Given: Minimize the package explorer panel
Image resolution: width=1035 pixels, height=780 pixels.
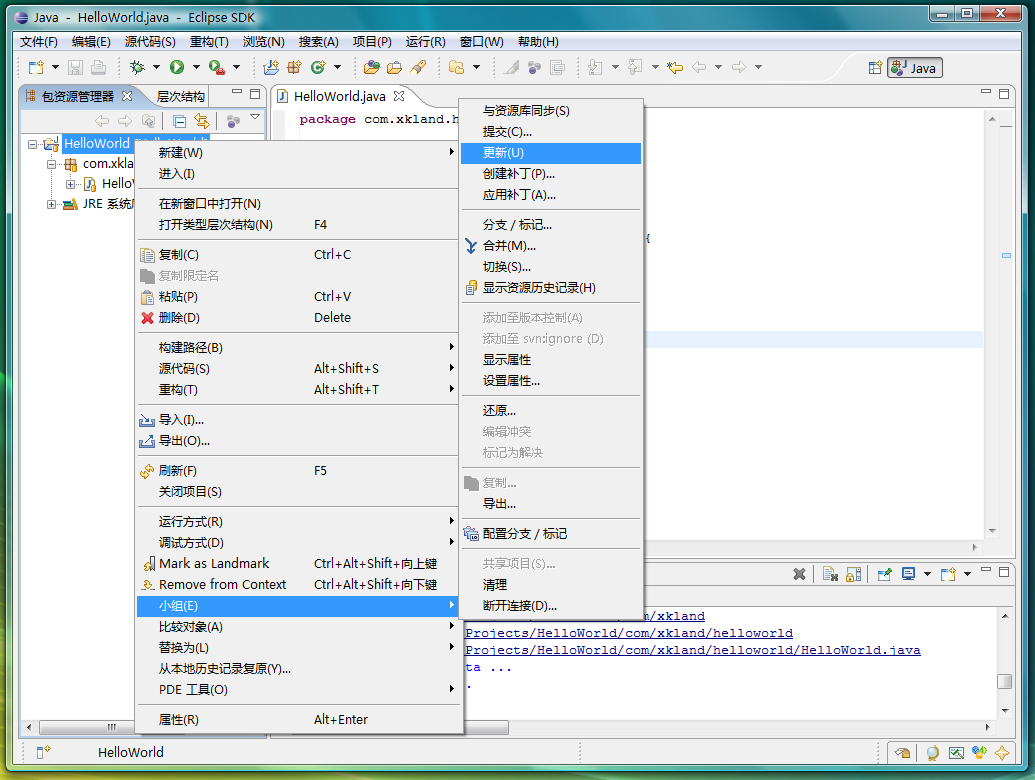Looking at the screenshot, I should [x=237, y=92].
